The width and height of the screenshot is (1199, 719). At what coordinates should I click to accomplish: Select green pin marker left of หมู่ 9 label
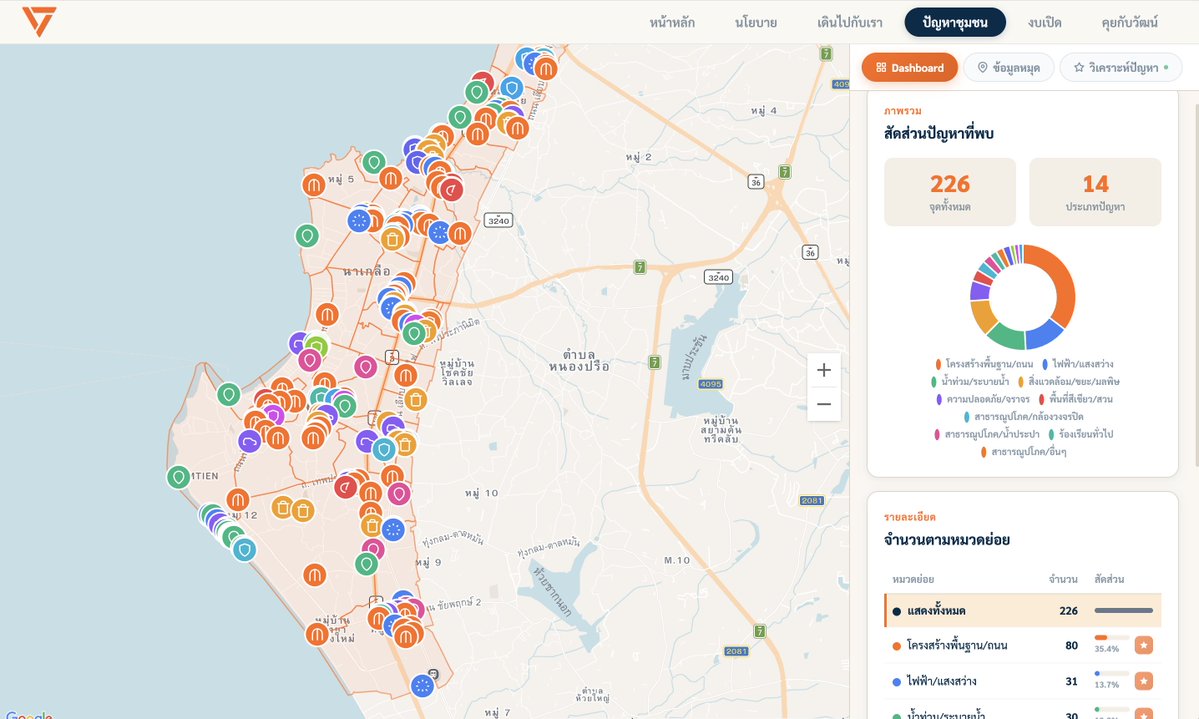366,564
